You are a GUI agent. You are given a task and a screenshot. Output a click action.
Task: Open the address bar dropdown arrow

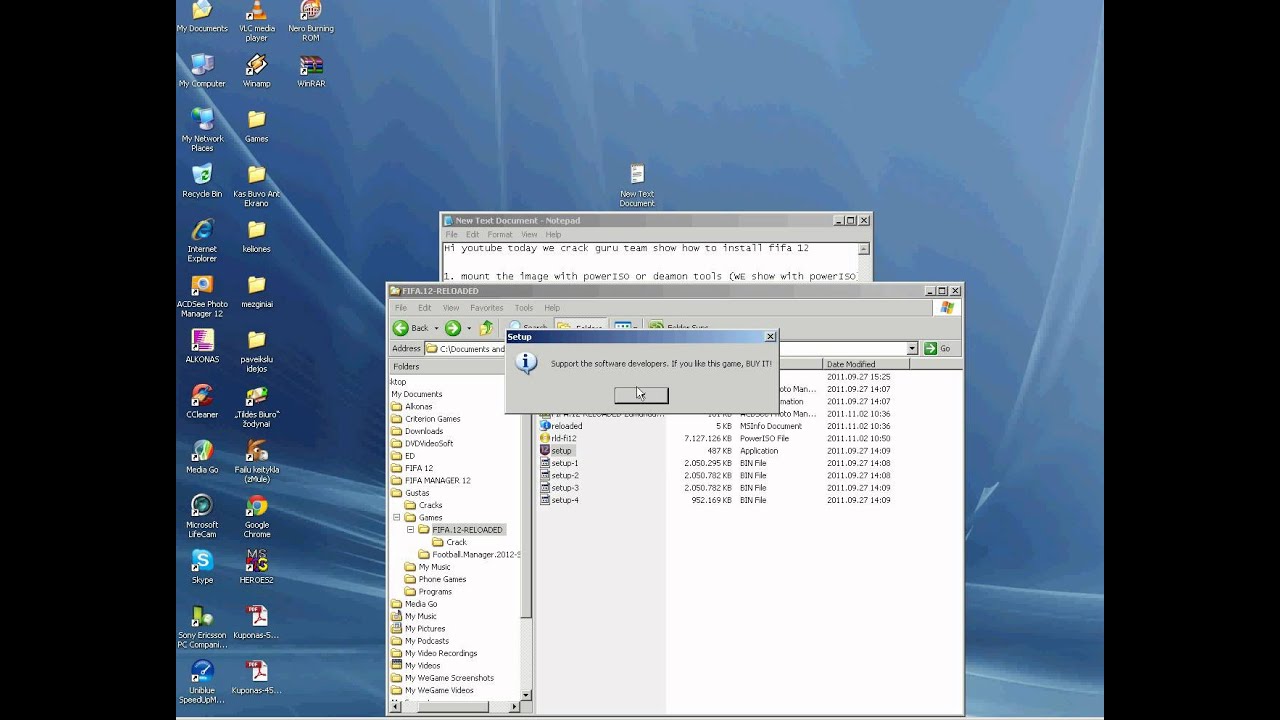point(912,348)
